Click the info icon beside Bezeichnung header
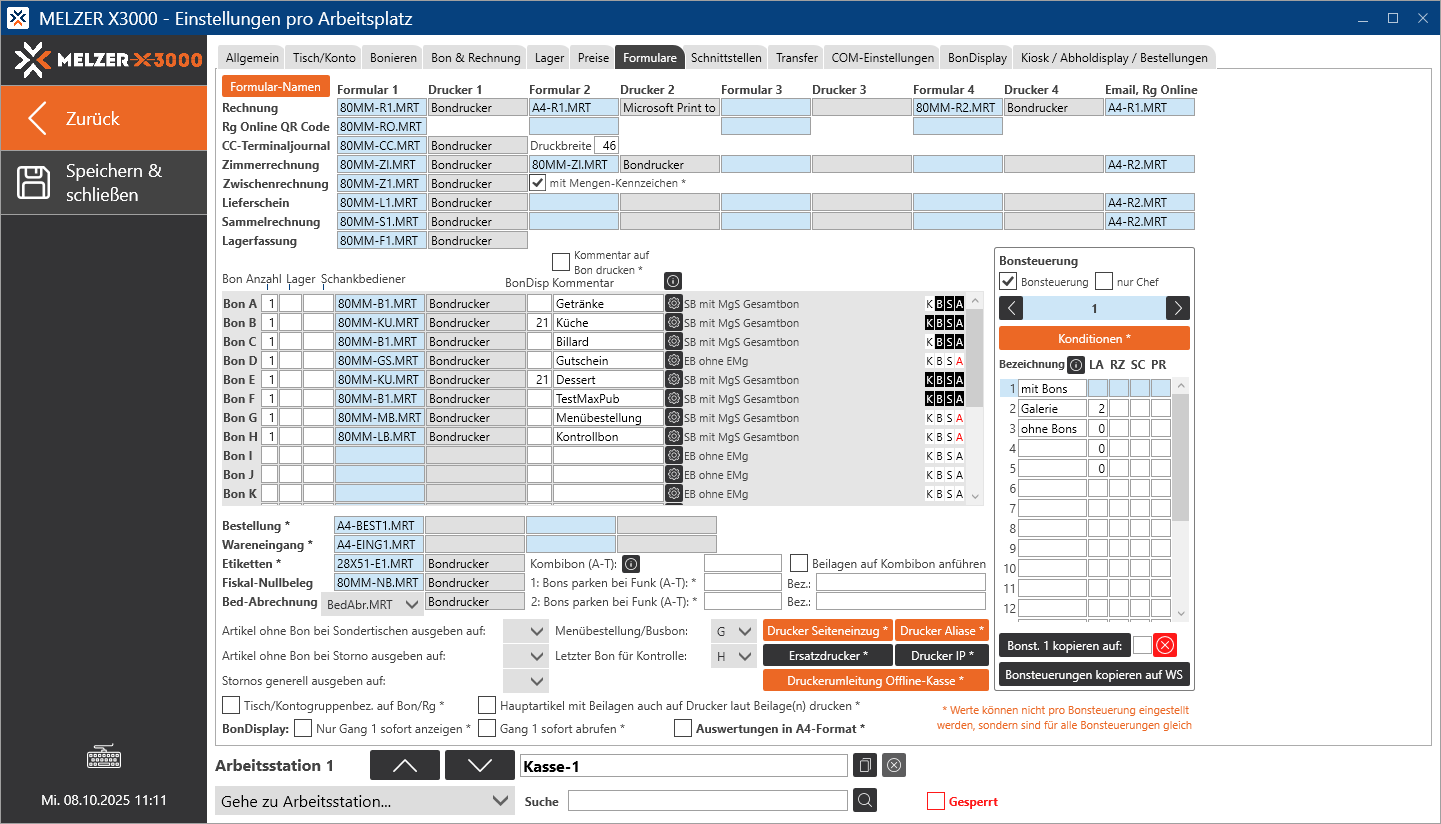 click(x=1076, y=365)
